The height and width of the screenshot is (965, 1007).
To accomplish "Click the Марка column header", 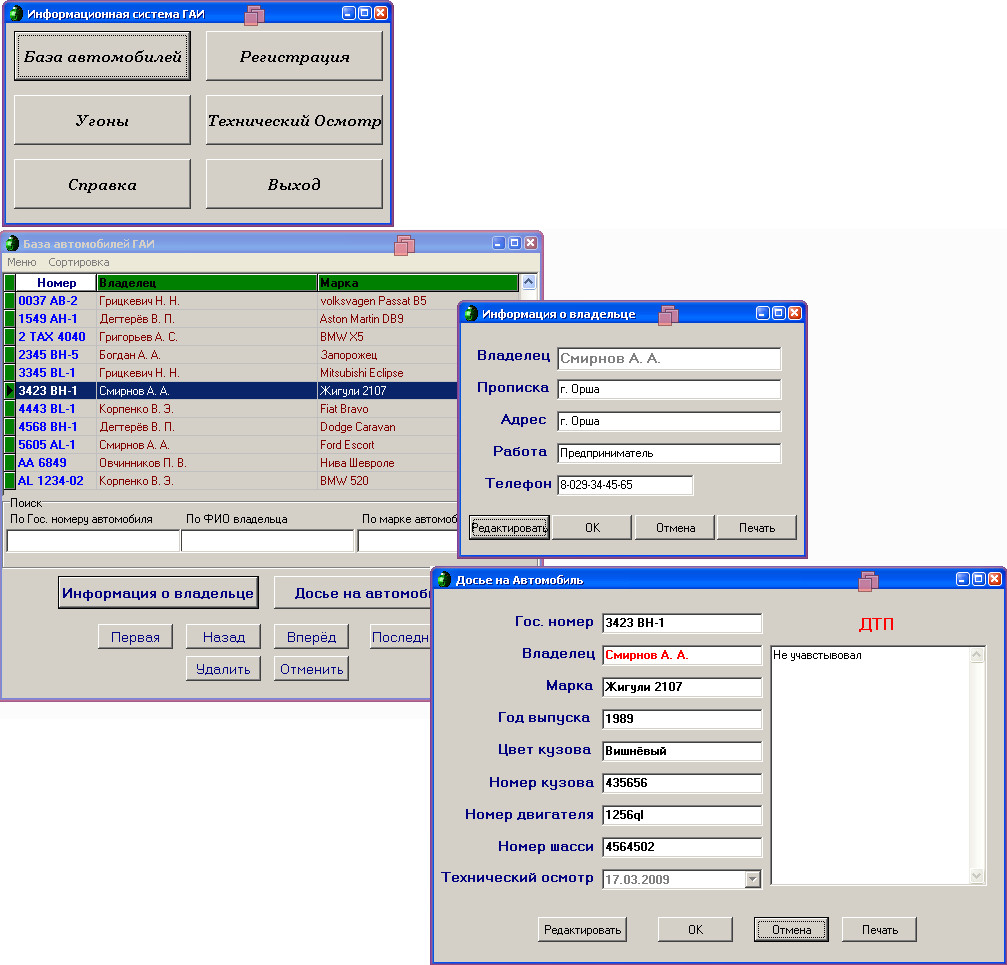I will [418, 283].
